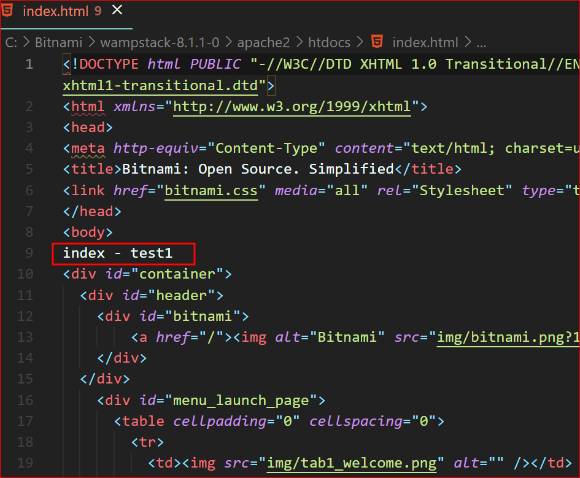Click the HTML5 icon in the breadcrumb
The image size is (580, 478).
[377, 41]
